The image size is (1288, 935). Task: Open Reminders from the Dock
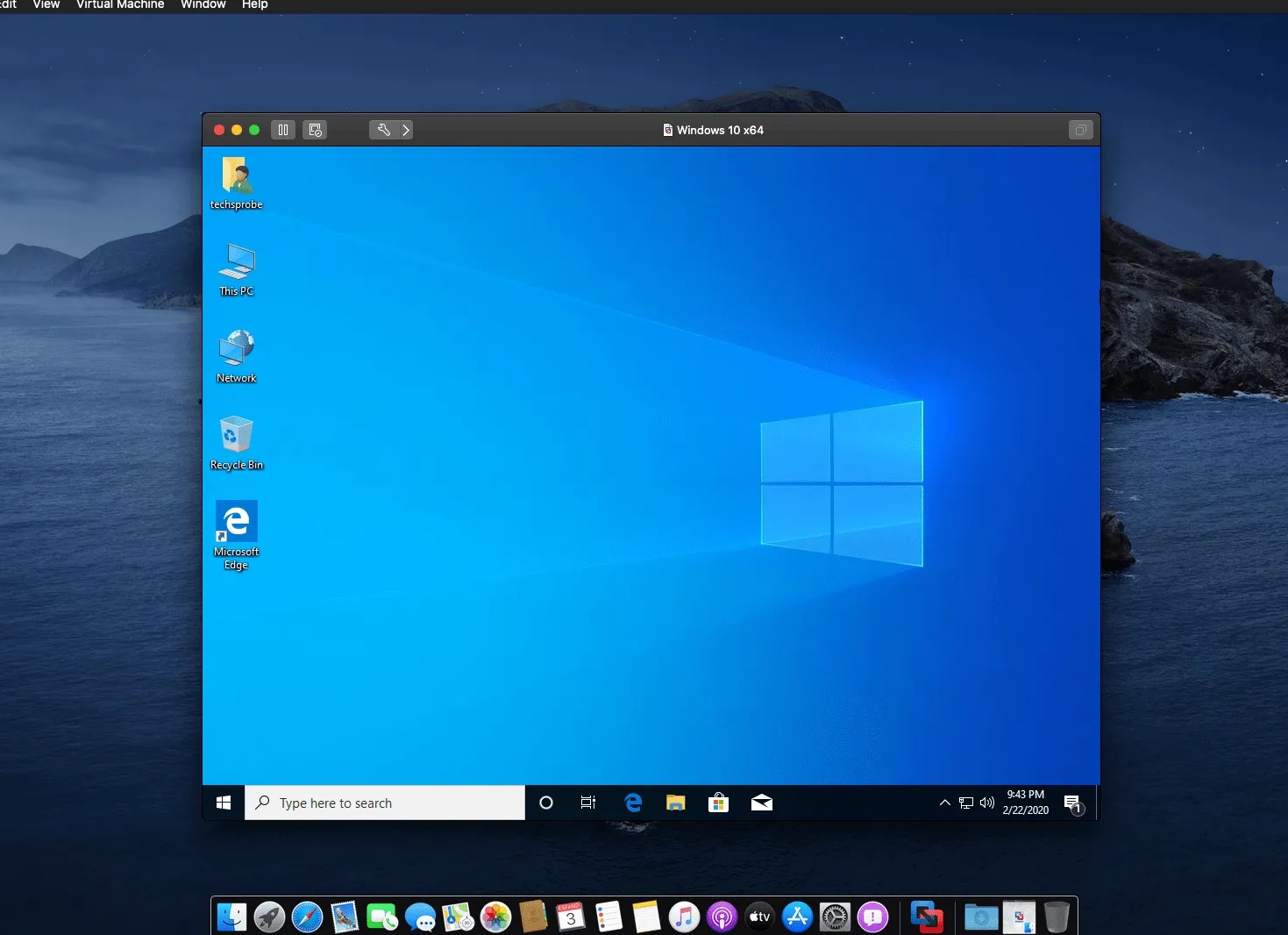click(608, 917)
